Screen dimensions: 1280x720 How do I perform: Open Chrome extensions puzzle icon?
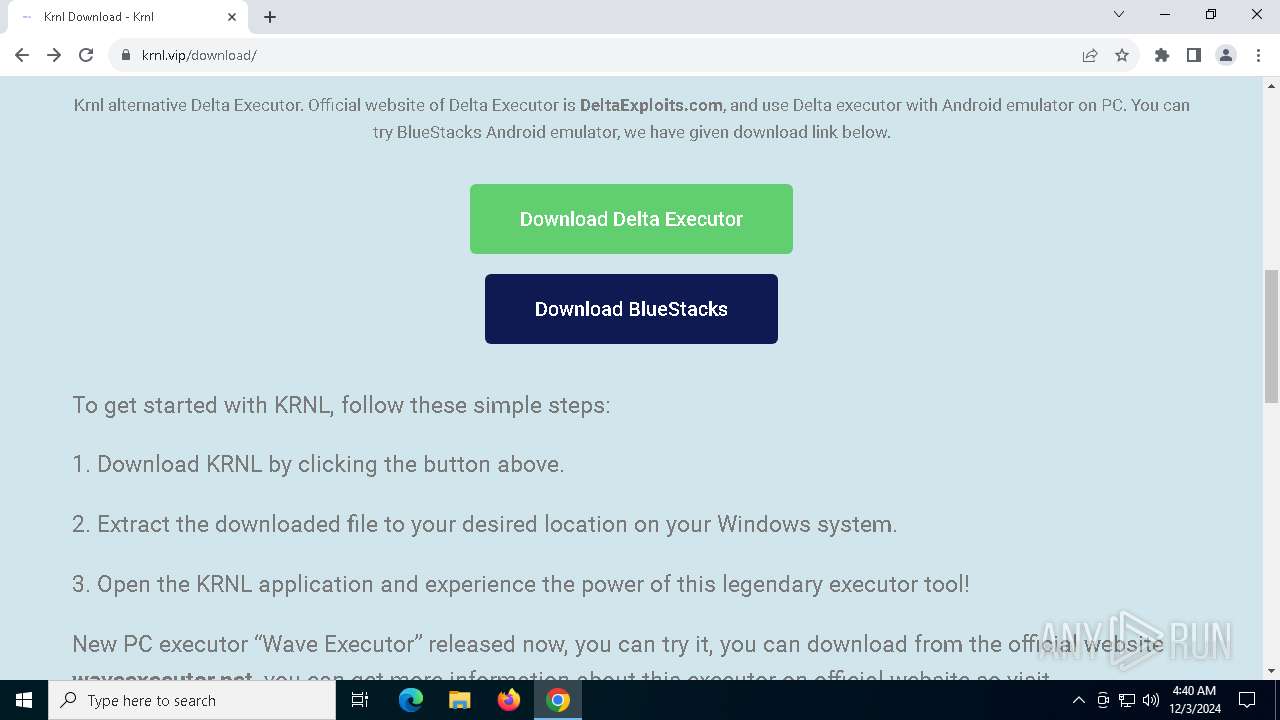click(1162, 55)
